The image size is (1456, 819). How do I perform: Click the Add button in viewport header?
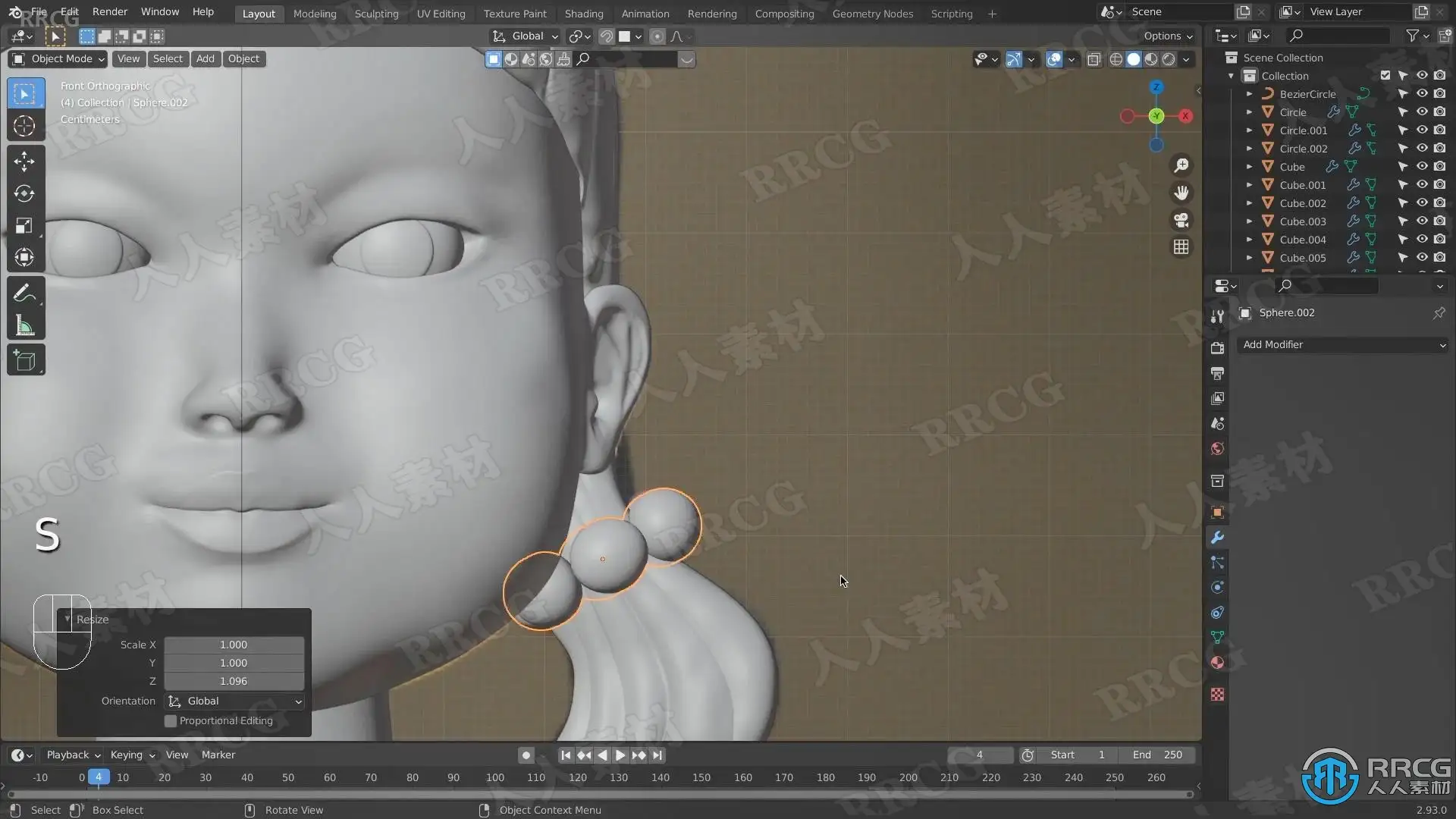(205, 58)
